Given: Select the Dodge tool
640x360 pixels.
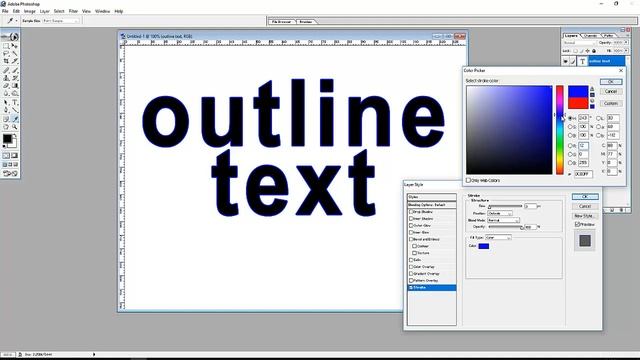Looking at the screenshot, I should click(15, 93).
